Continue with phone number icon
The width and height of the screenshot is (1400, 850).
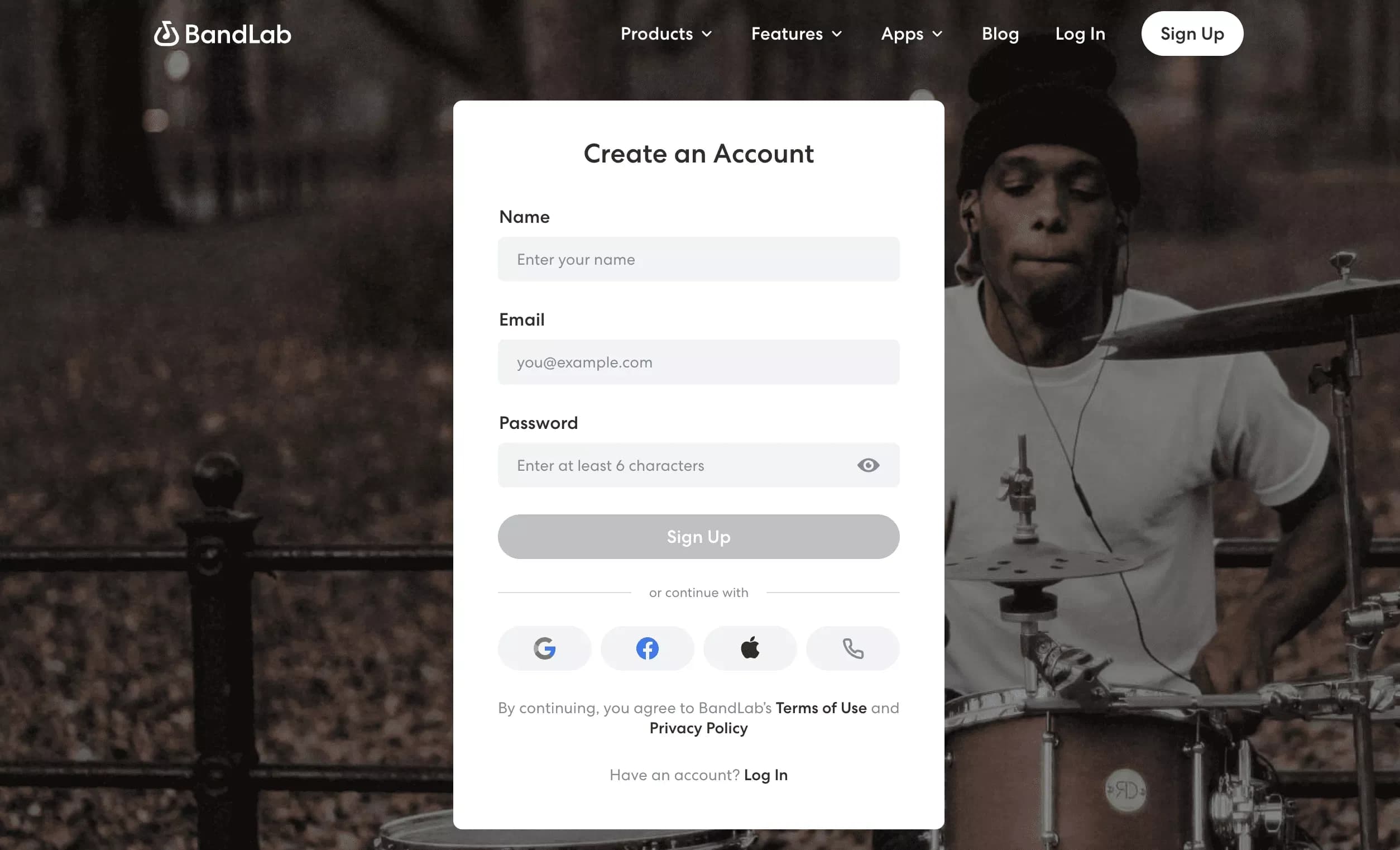pyautogui.click(x=853, y=648)
